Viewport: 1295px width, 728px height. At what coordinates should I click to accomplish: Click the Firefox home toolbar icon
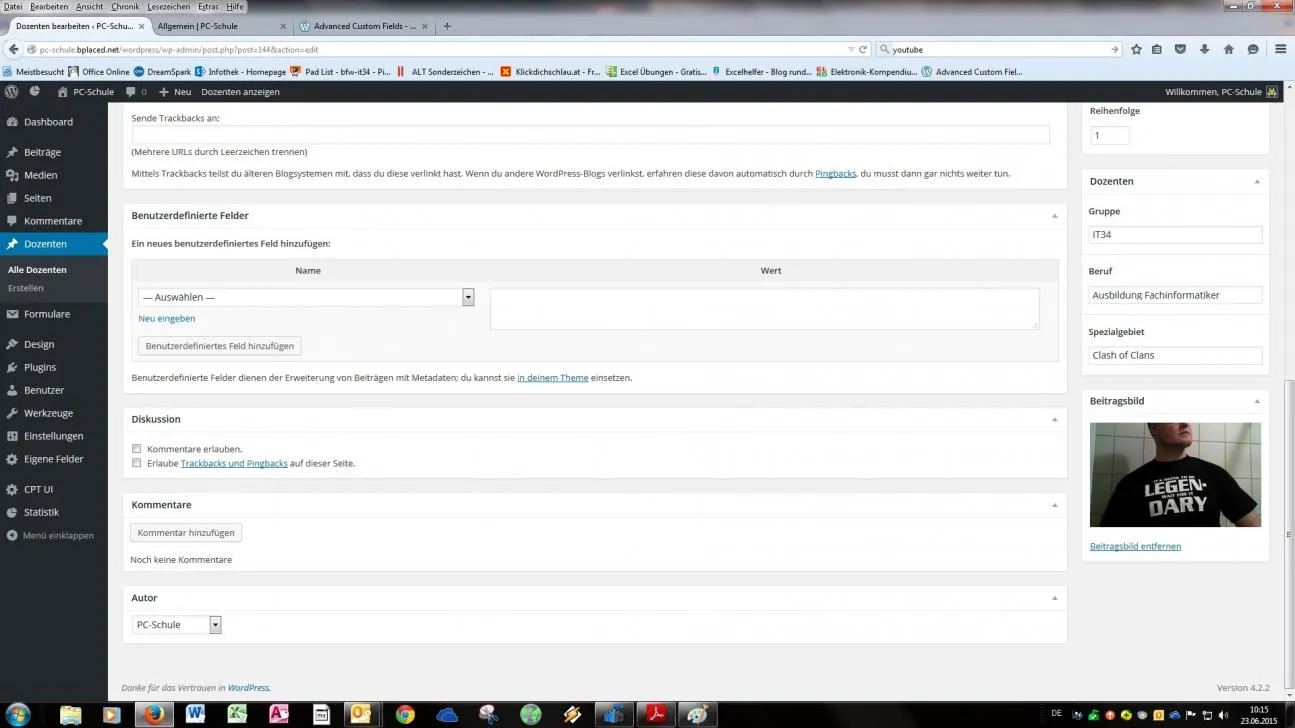pyautogui.click(x=1229, y=49)
